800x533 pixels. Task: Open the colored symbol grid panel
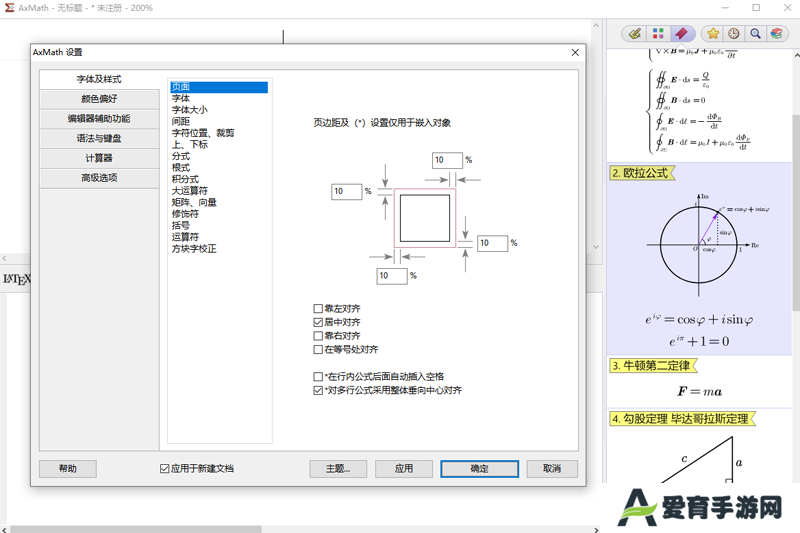pos(658,34)
